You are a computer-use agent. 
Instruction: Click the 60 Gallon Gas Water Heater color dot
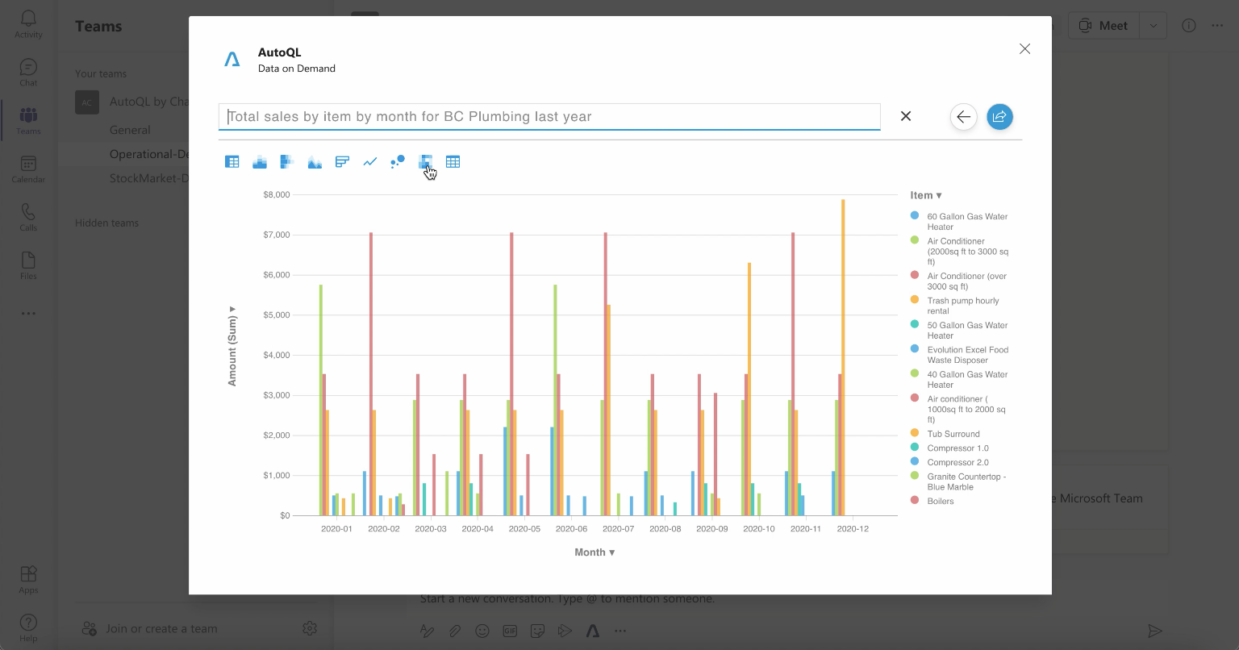click(x=914, y=216)
